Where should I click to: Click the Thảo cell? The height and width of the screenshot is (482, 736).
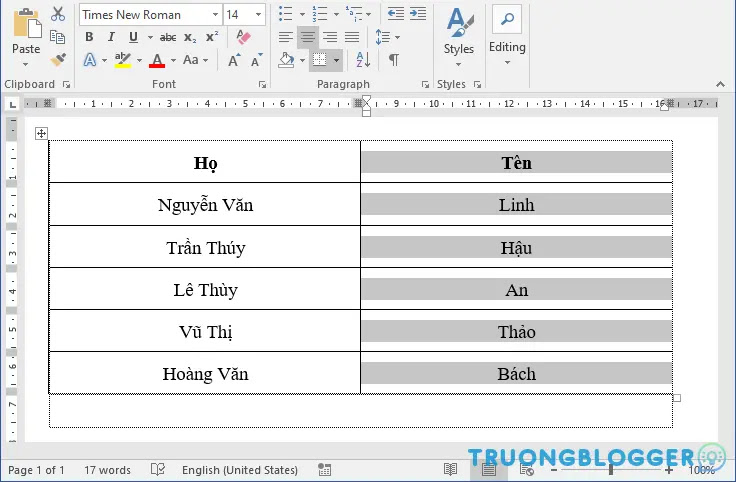tap(516, 331)
